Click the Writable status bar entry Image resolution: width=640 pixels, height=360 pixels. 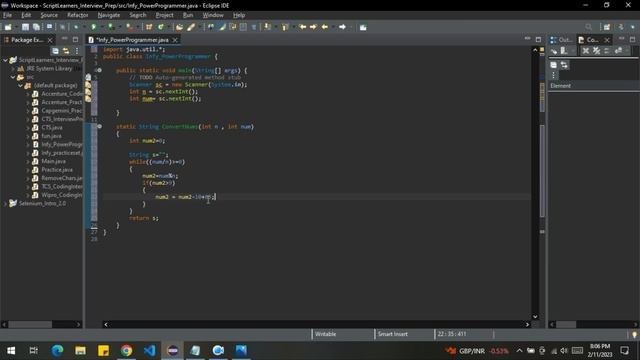point(325,334)
